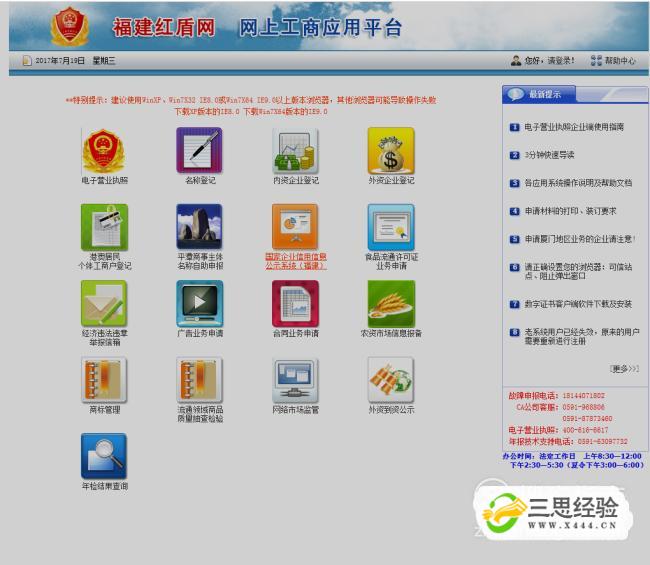Open 年检结果查询 magnifier icon
Image resolution: width=650 pixels, height=565 pixels.
tap(104, 456)
